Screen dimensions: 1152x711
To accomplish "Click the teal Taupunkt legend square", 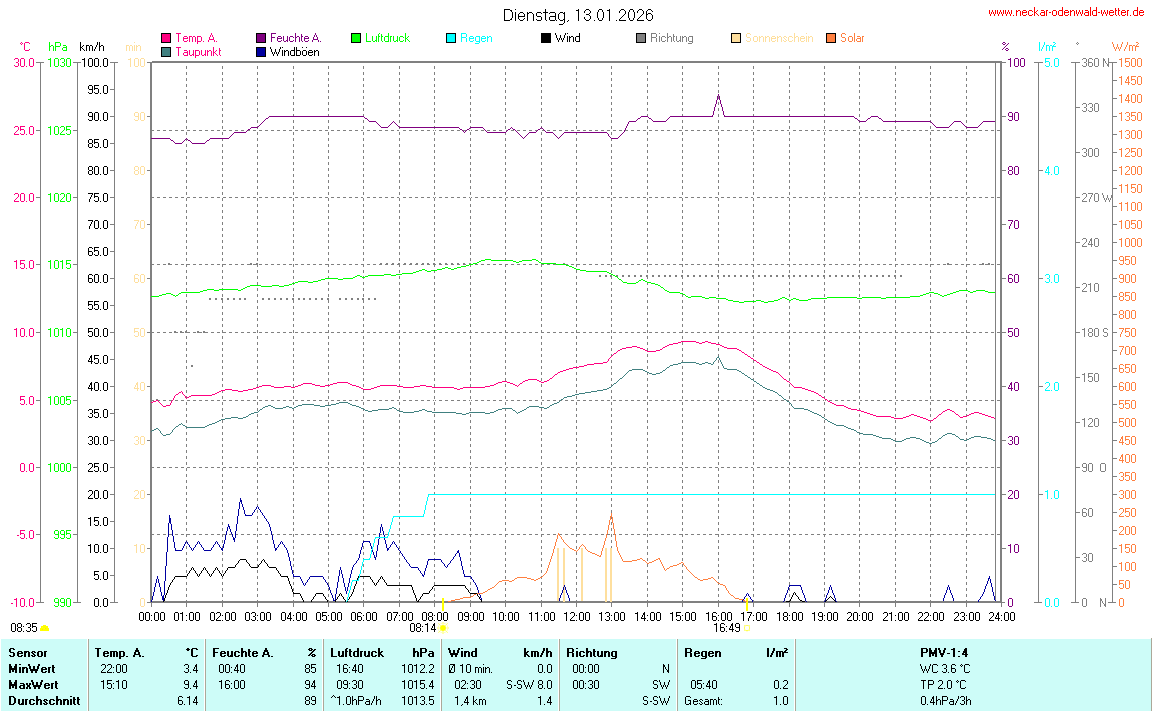I will click(x=166, y=51).
